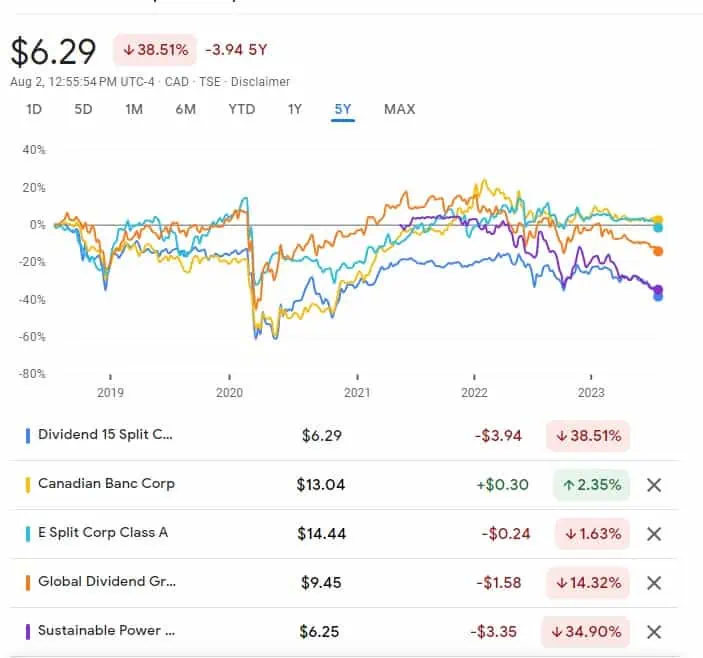Screen dimensions: 703x658
Task: Click blue color marker for Dividend 15 Split
Action: tap(28, 436)
